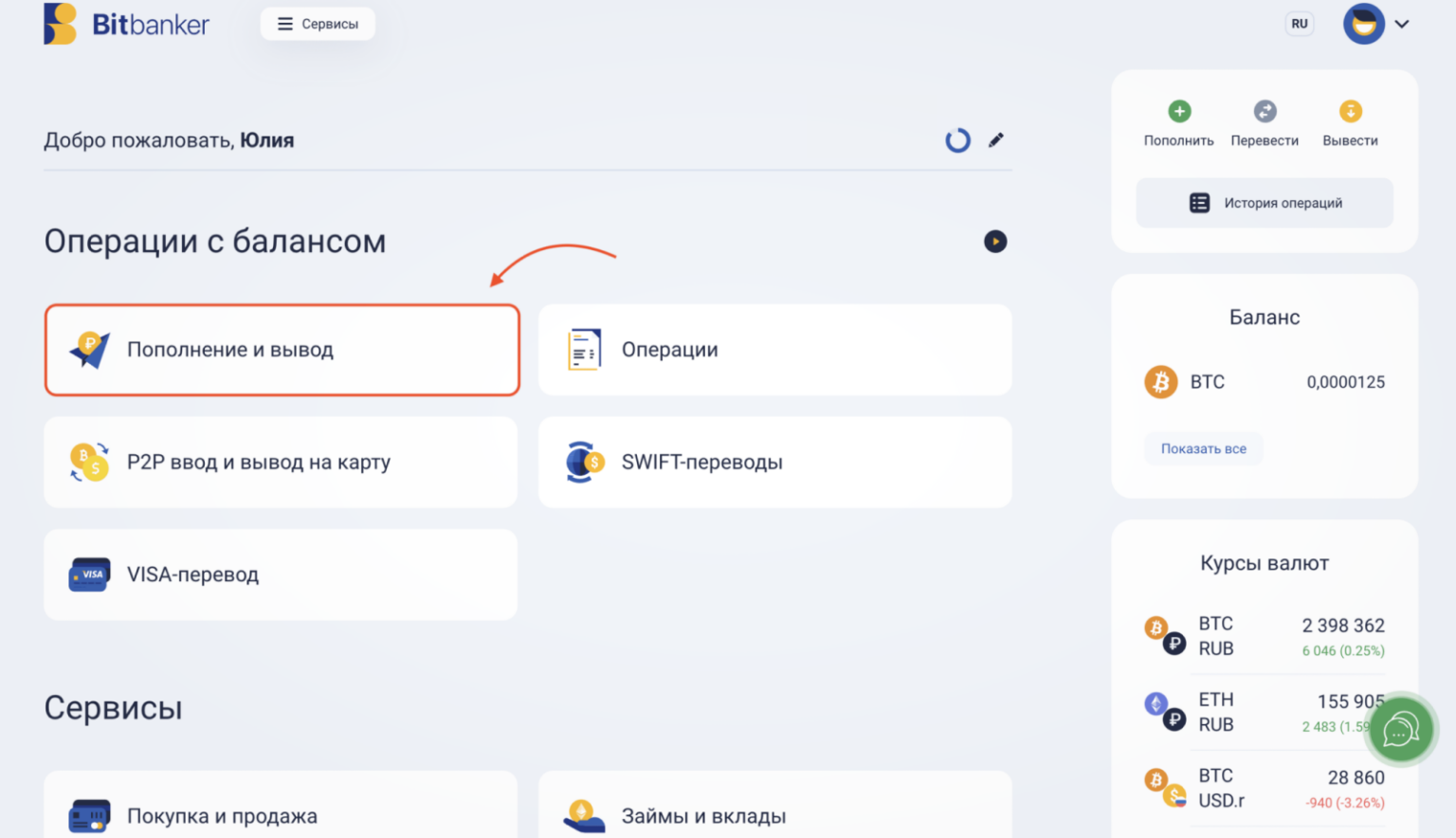
Task: Open the Пополнение и вывод card
Action: tap(282, 350)
